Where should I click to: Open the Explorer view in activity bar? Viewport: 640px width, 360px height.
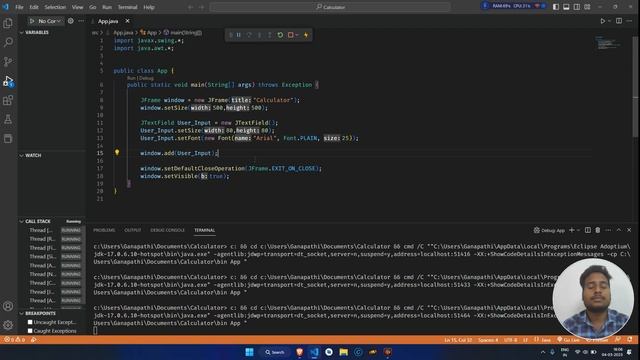[x=8, y=23]
